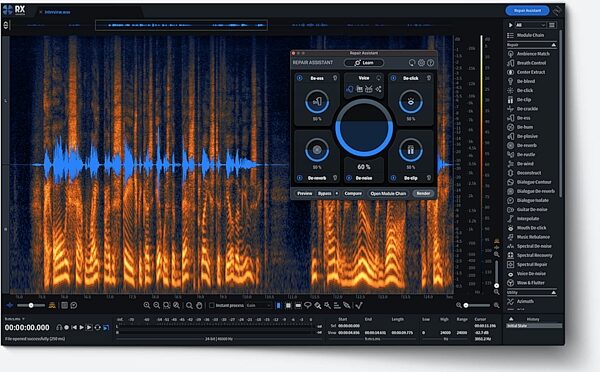Viewport: 600px width, 372px height.
Task: Choose the percussion type icon under Voice
Action: point(369,89)
